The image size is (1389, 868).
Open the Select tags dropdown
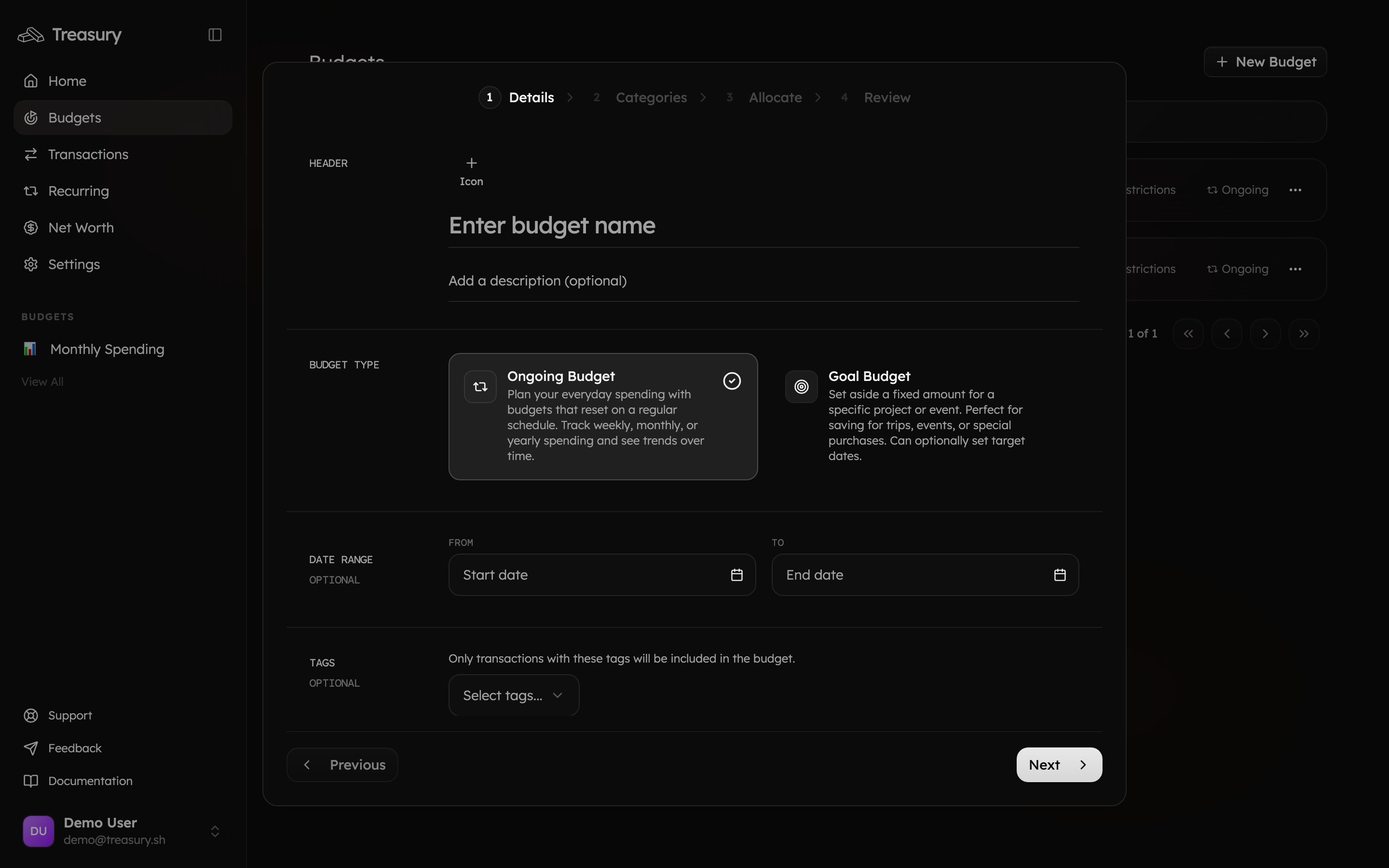tap(514, 695)
